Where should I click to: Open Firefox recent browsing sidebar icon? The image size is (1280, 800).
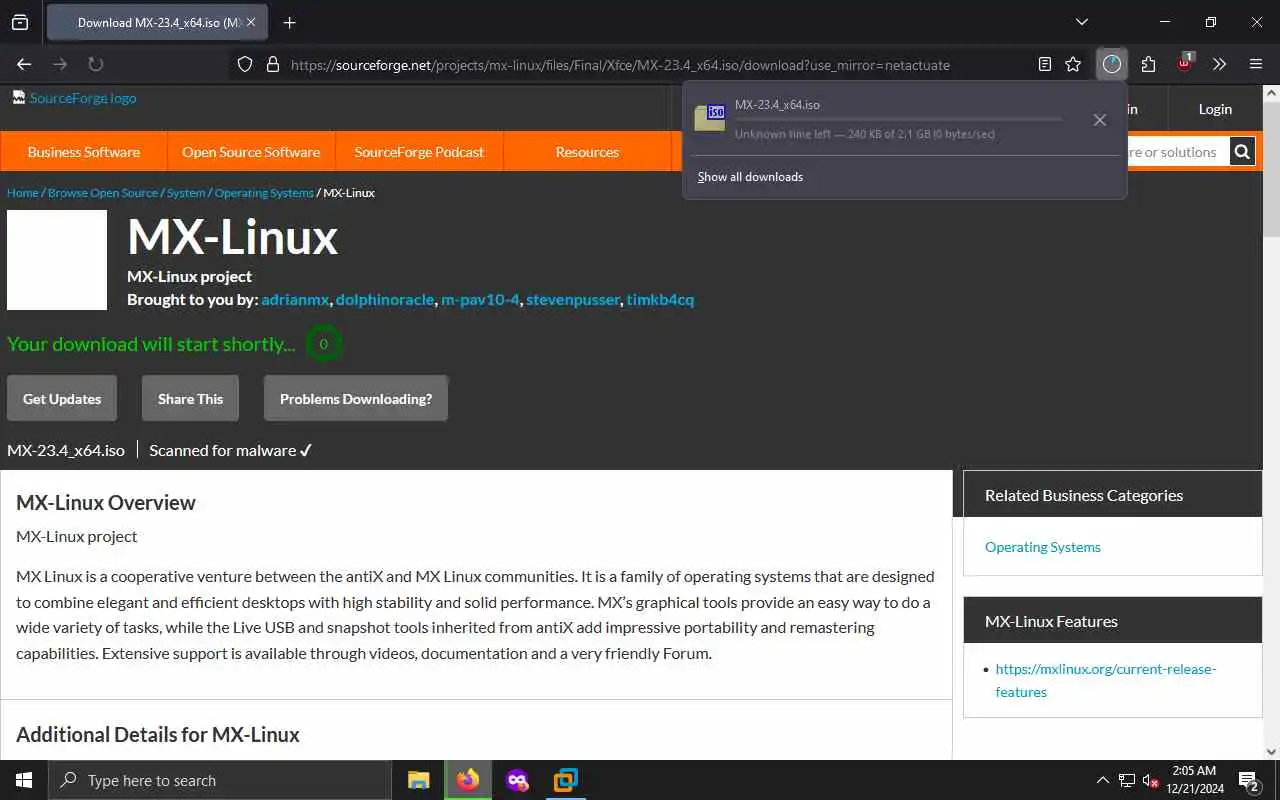[x=20, y=22]
